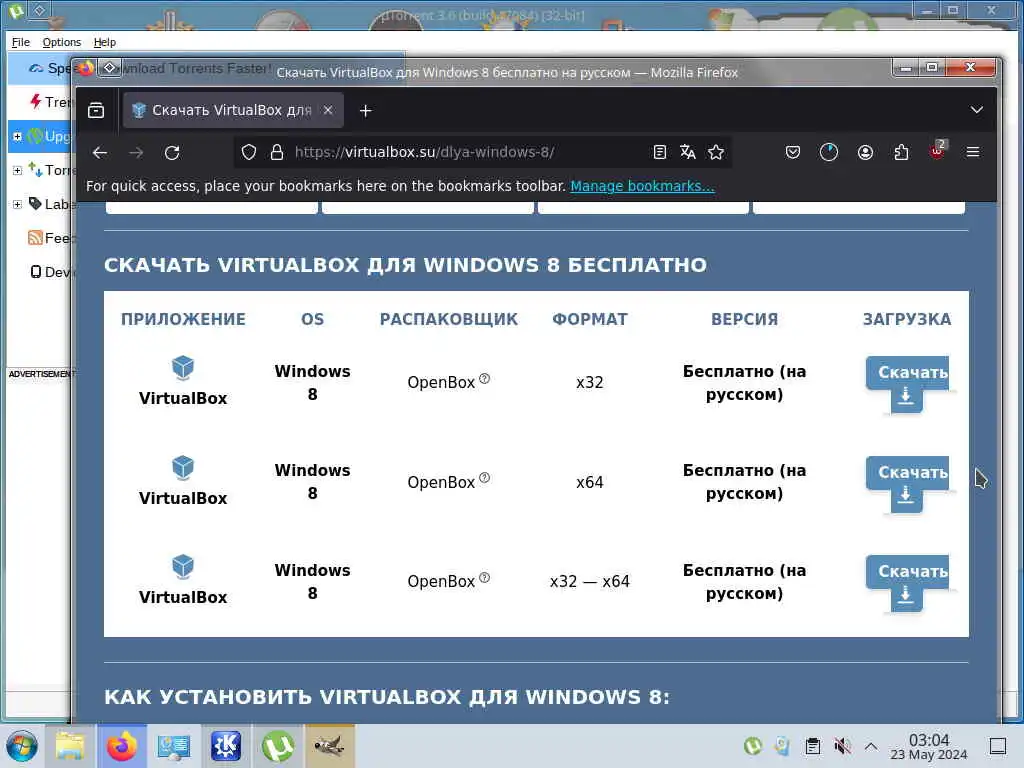Bookmark this page with star

tap(716, 152)
